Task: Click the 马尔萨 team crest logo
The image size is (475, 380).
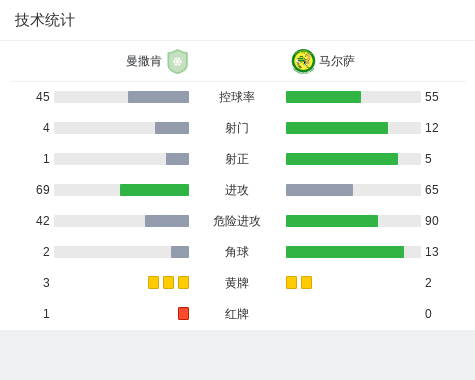Action: [303, 61]
